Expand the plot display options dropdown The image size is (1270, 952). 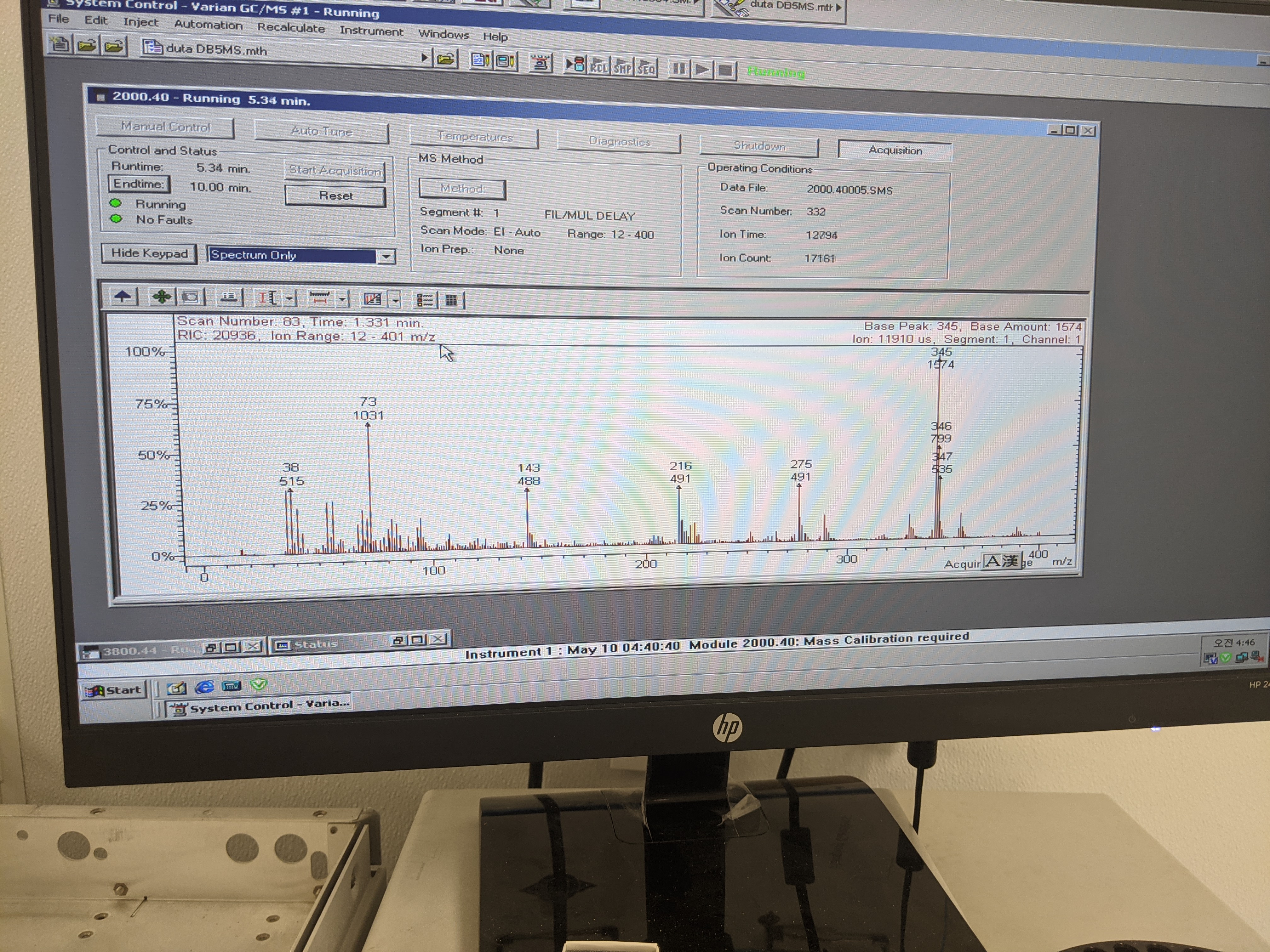click(396, 300)
